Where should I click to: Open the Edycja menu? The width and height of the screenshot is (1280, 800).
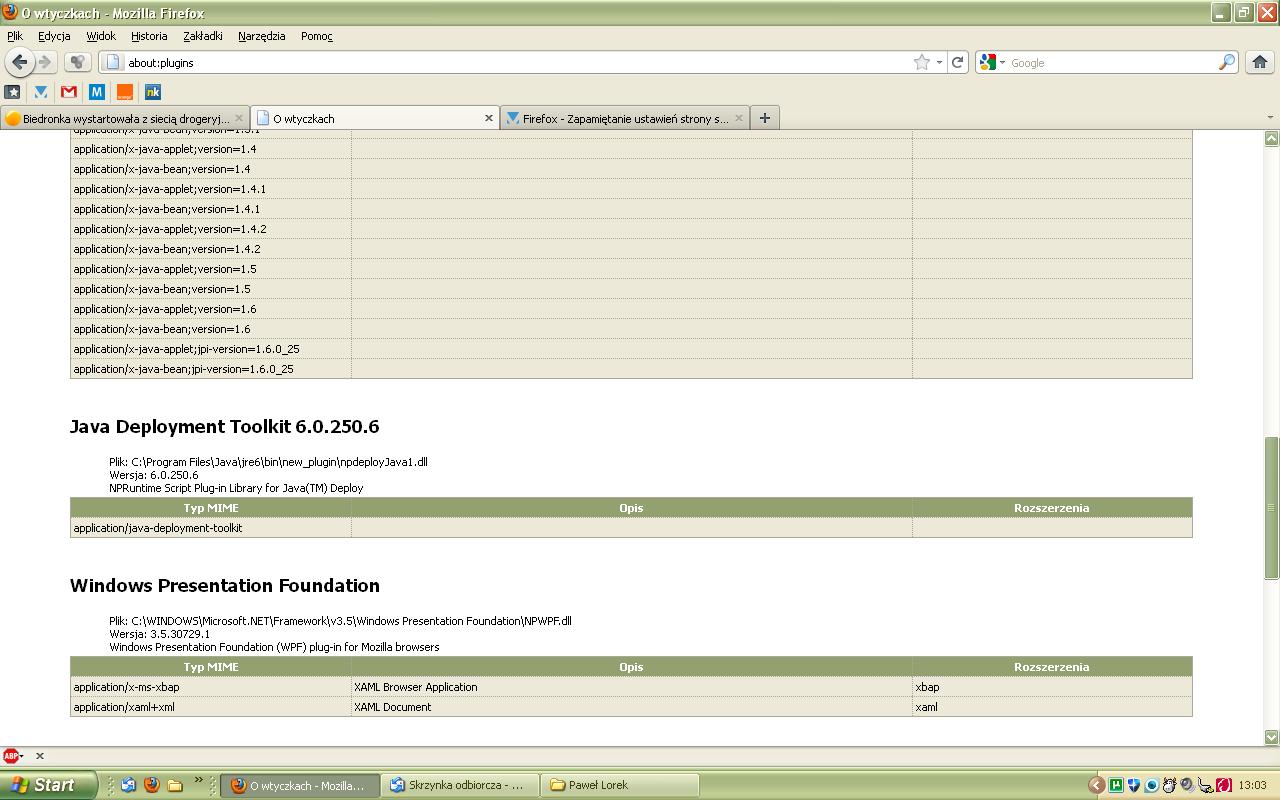pyautogui.click(x=54, y=36)
